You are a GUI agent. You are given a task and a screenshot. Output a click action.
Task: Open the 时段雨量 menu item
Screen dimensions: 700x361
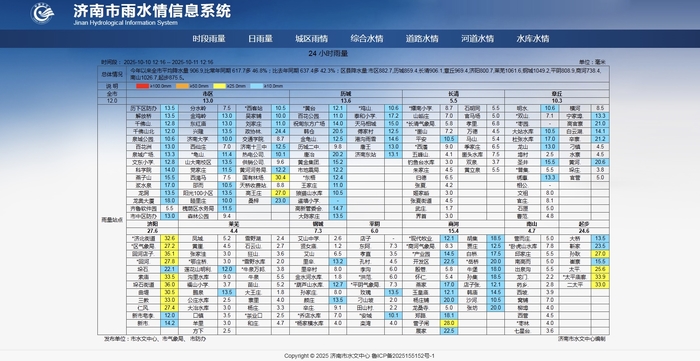(x=209, y=39)
